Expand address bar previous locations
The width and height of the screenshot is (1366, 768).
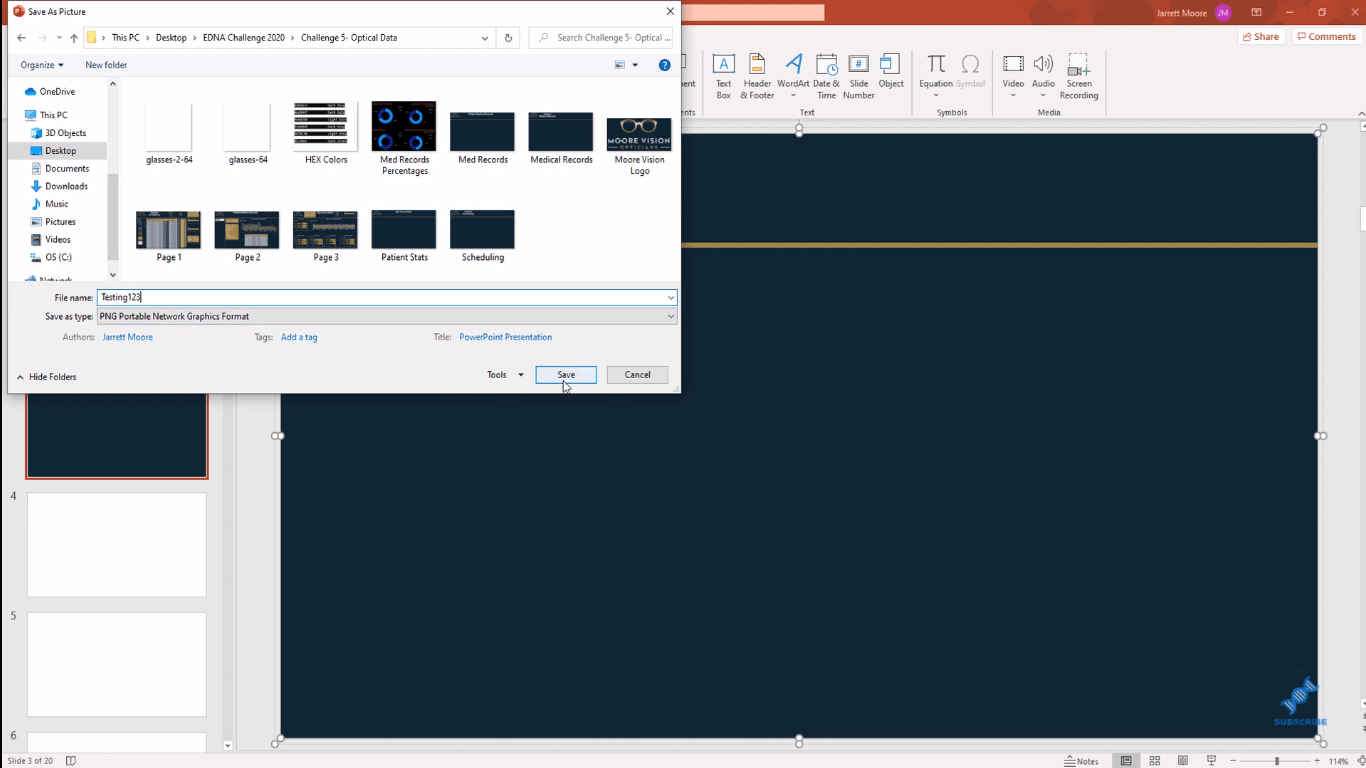pos(485,38)
